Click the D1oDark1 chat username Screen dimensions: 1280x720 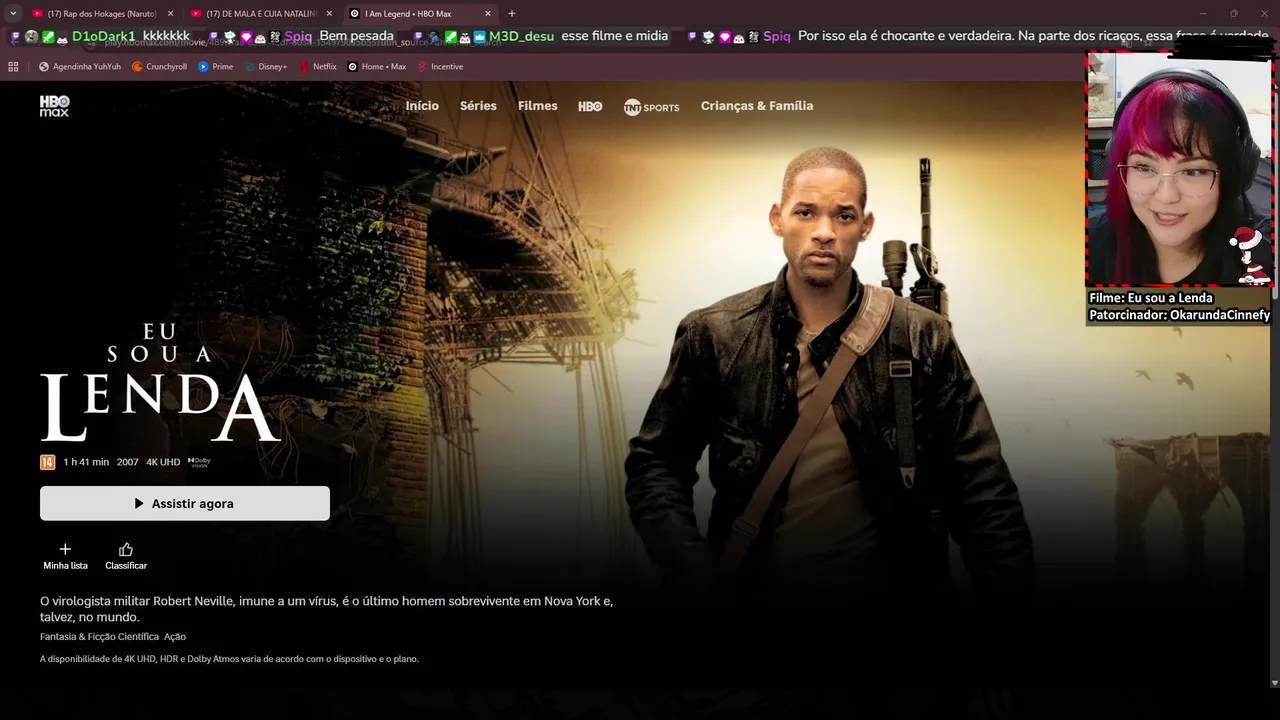pos(104,36)
